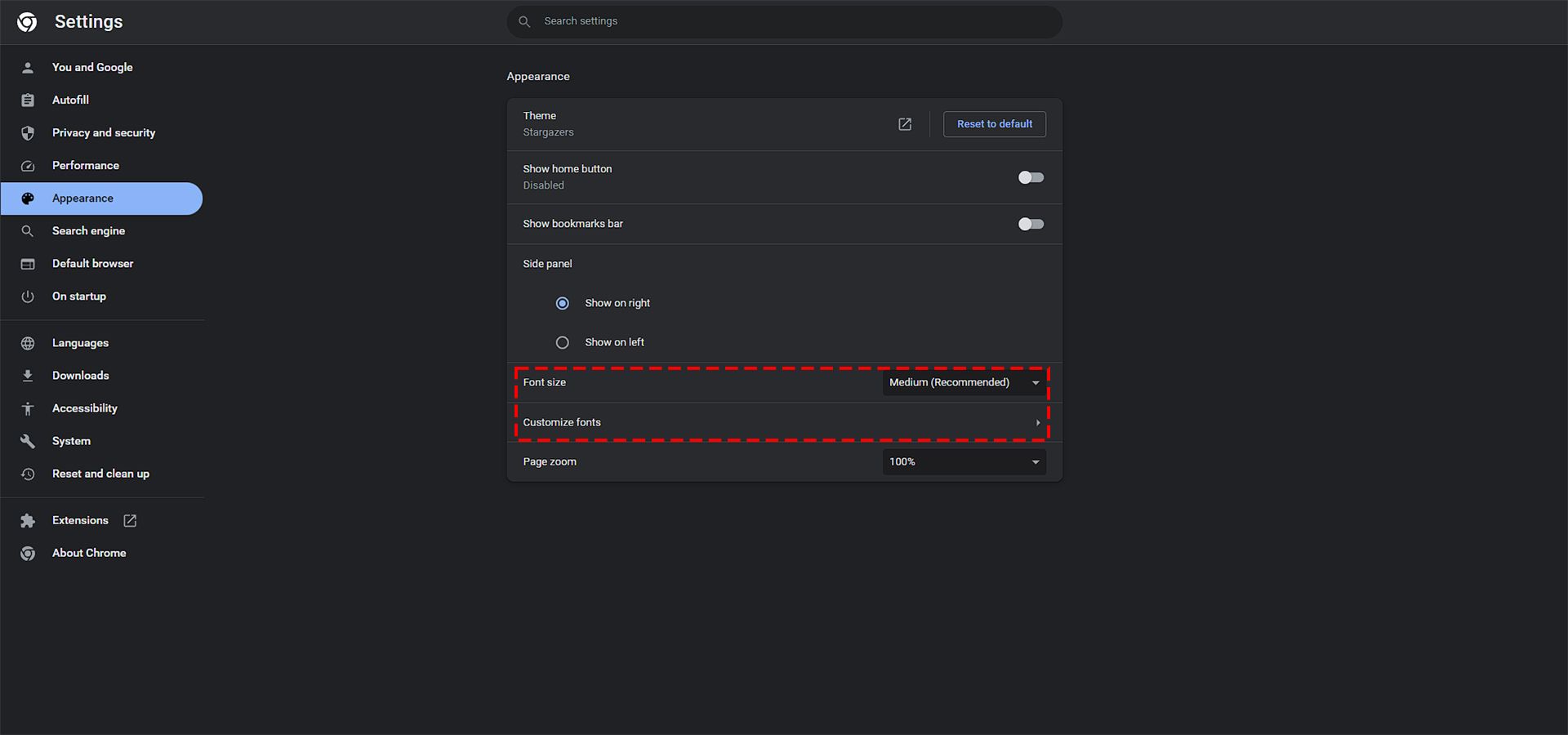Open the Font size dropdown
This screenshot has width=1568, height=735.
tap(964, 382)
